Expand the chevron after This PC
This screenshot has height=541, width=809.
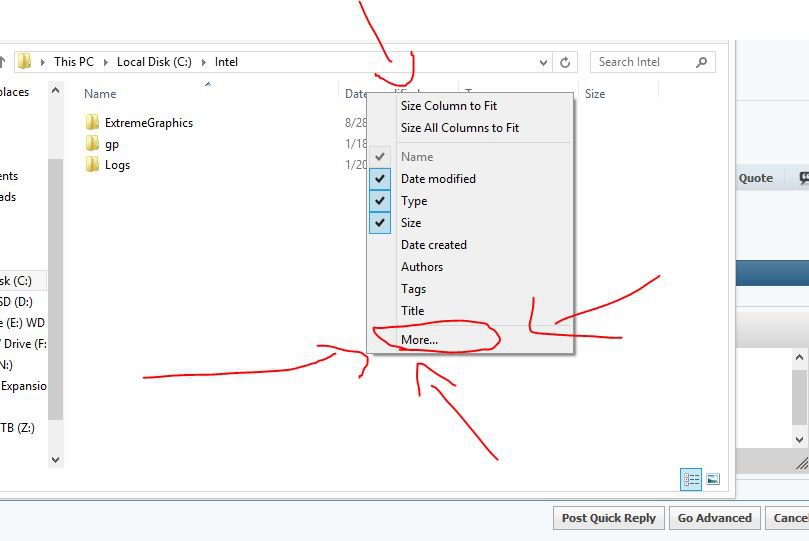[105, 62]
